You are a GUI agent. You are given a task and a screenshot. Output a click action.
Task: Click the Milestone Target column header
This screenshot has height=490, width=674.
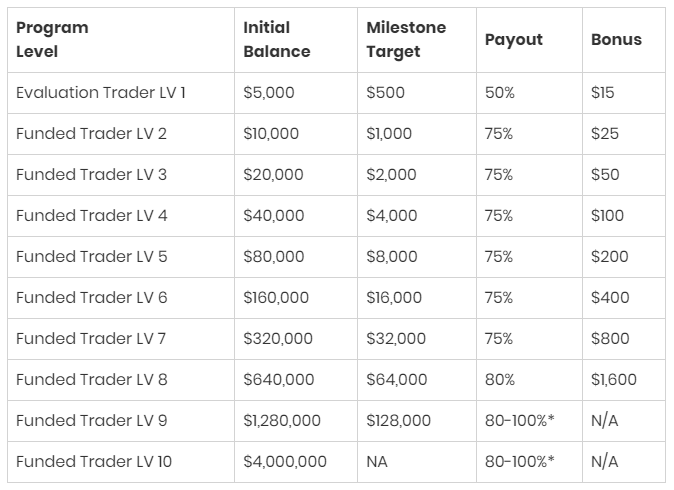click(x=406, y=40)
